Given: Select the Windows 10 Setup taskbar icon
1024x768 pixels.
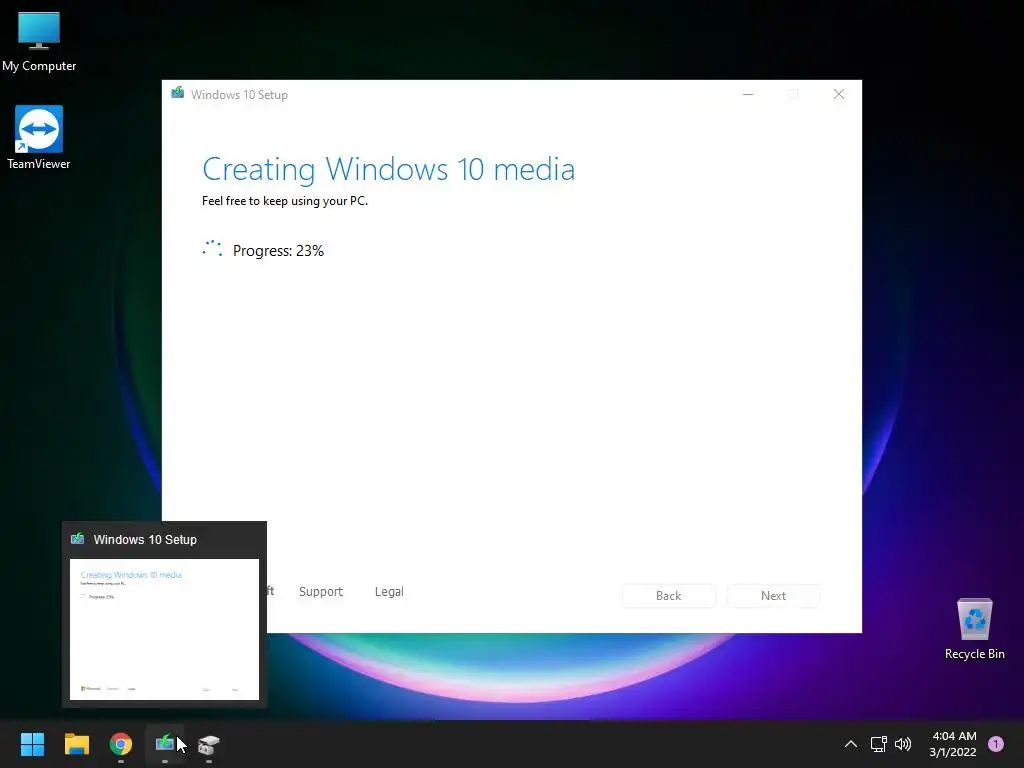Looking at the screenshot, I should click(x=165, y=744).
